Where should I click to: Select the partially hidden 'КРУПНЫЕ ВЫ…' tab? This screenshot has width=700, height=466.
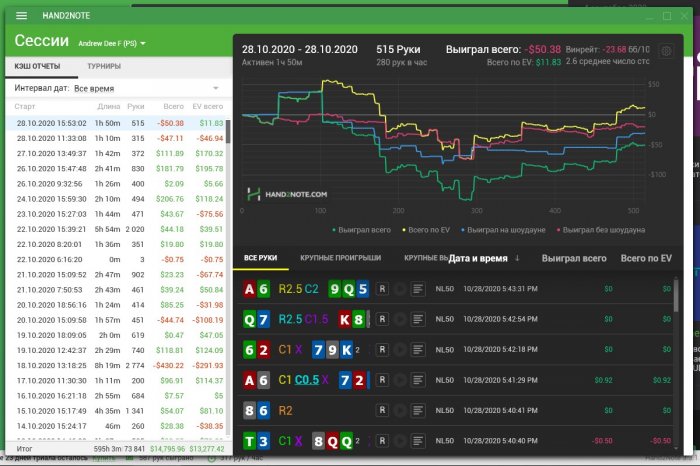coord(425,258)
